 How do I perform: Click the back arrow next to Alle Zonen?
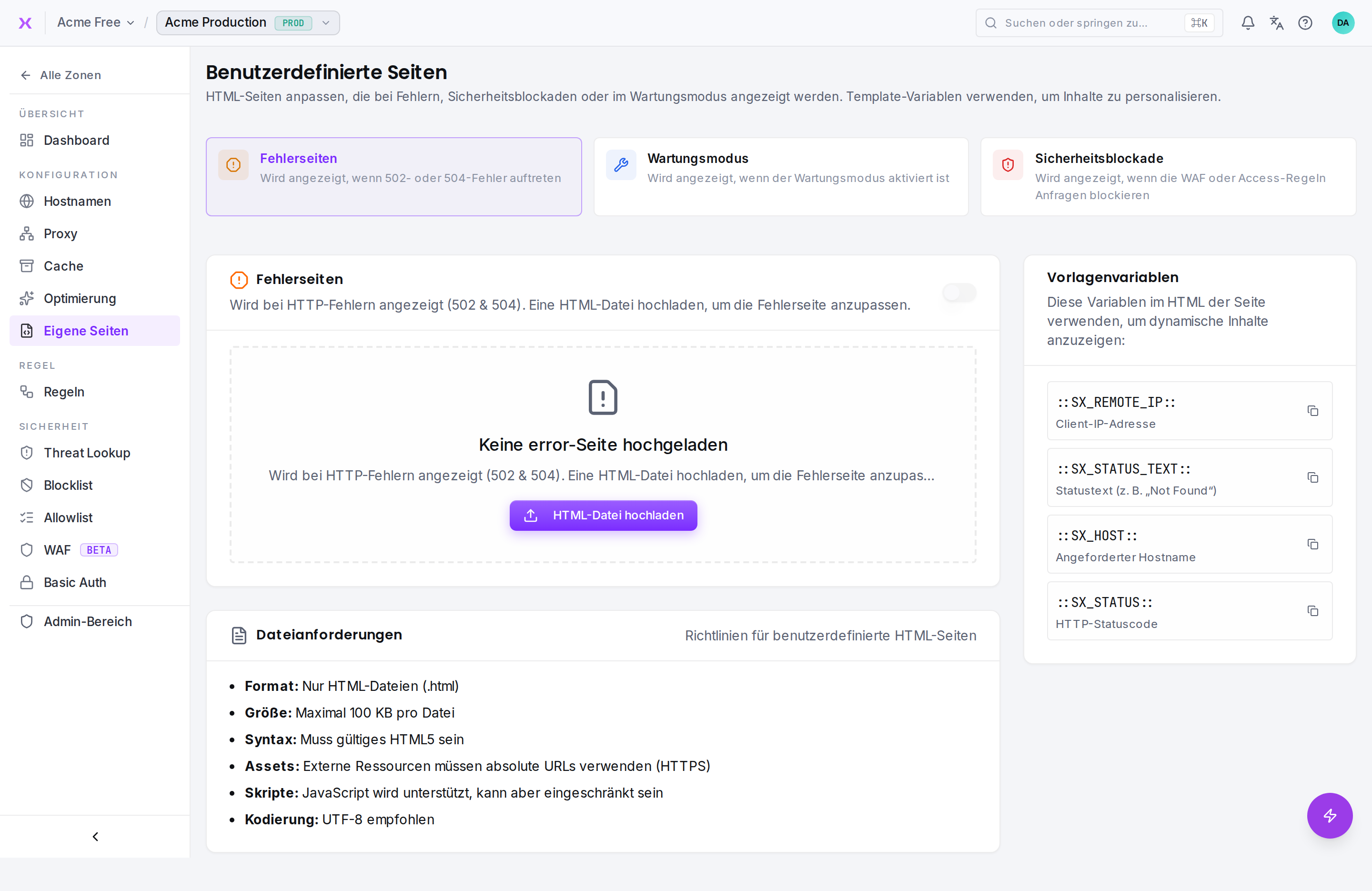click(x=25, y=75)
